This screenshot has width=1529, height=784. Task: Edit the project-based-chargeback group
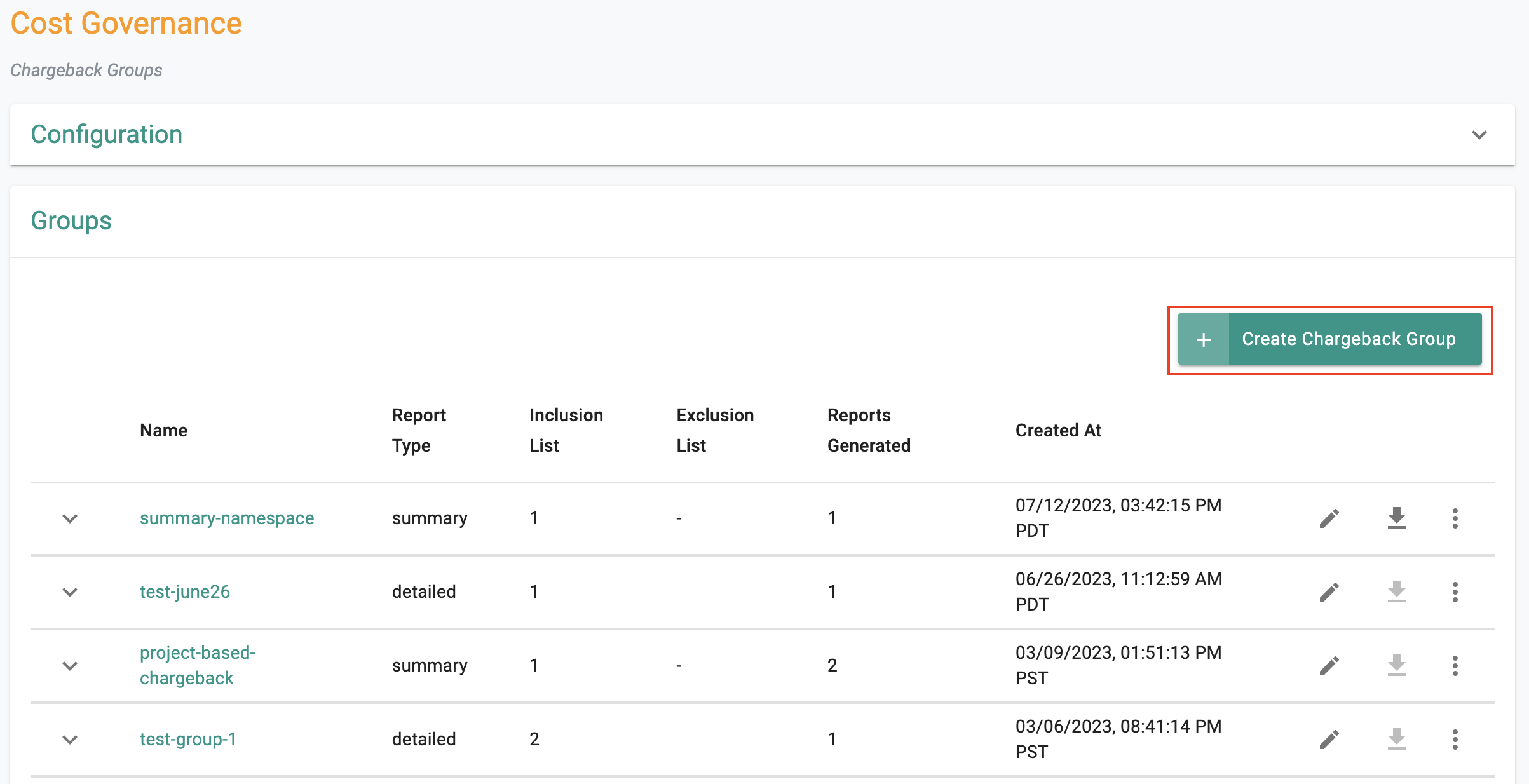[1329, 666]
